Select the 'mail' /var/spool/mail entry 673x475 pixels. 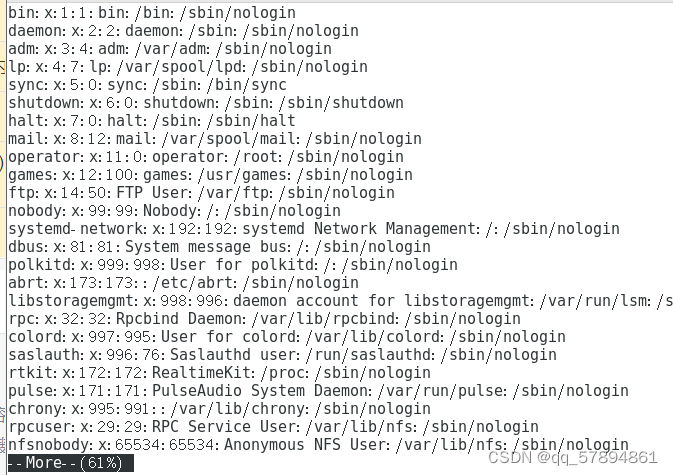click(215, 139)
